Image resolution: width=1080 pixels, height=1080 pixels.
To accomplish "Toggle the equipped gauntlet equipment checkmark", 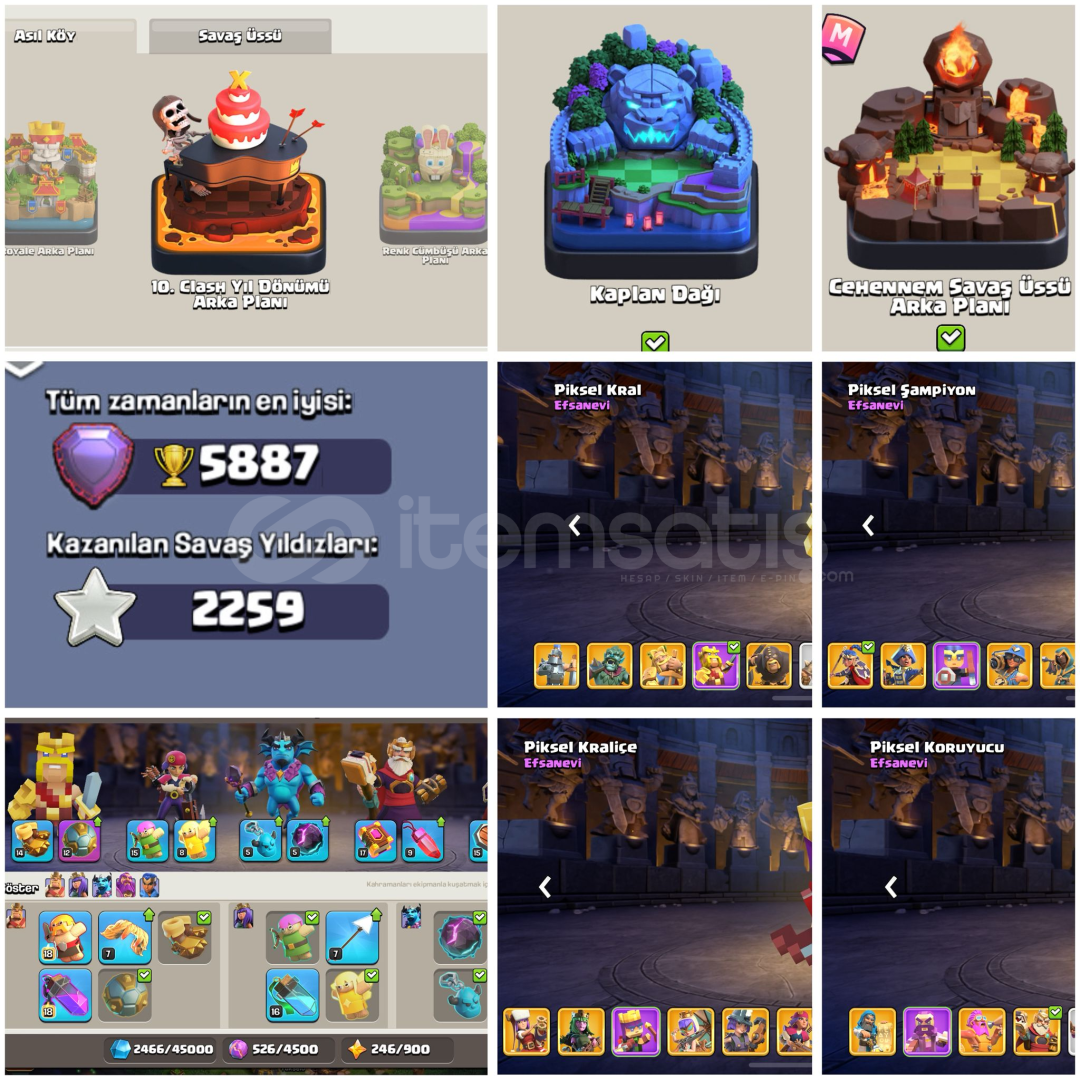I will click(x=203, y=917).
